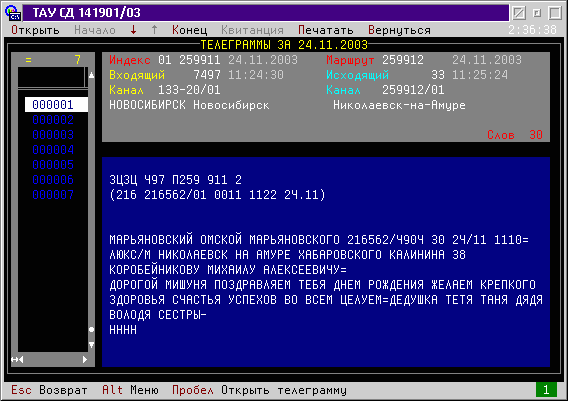Click the list scrollbar down arrow
Viewport: 568px width, 401px height.
pos(91,345)
